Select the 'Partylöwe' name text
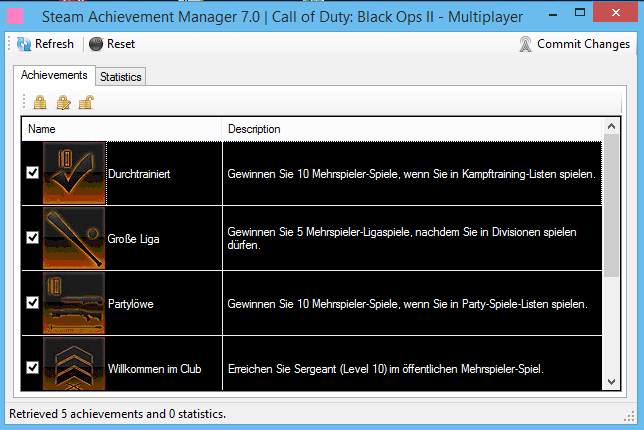Image resolution: width=644 pixels, height=430 pixels. (131, 304)
